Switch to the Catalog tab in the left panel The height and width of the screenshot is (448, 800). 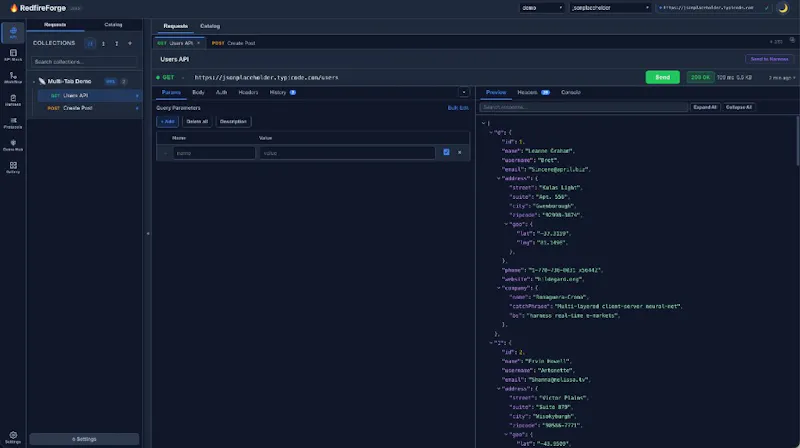point(113,24)
